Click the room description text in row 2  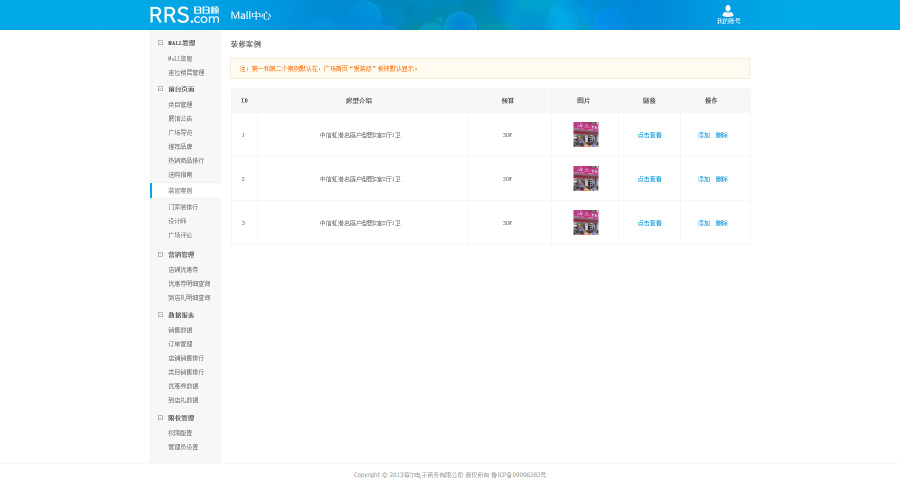(360, 179)
